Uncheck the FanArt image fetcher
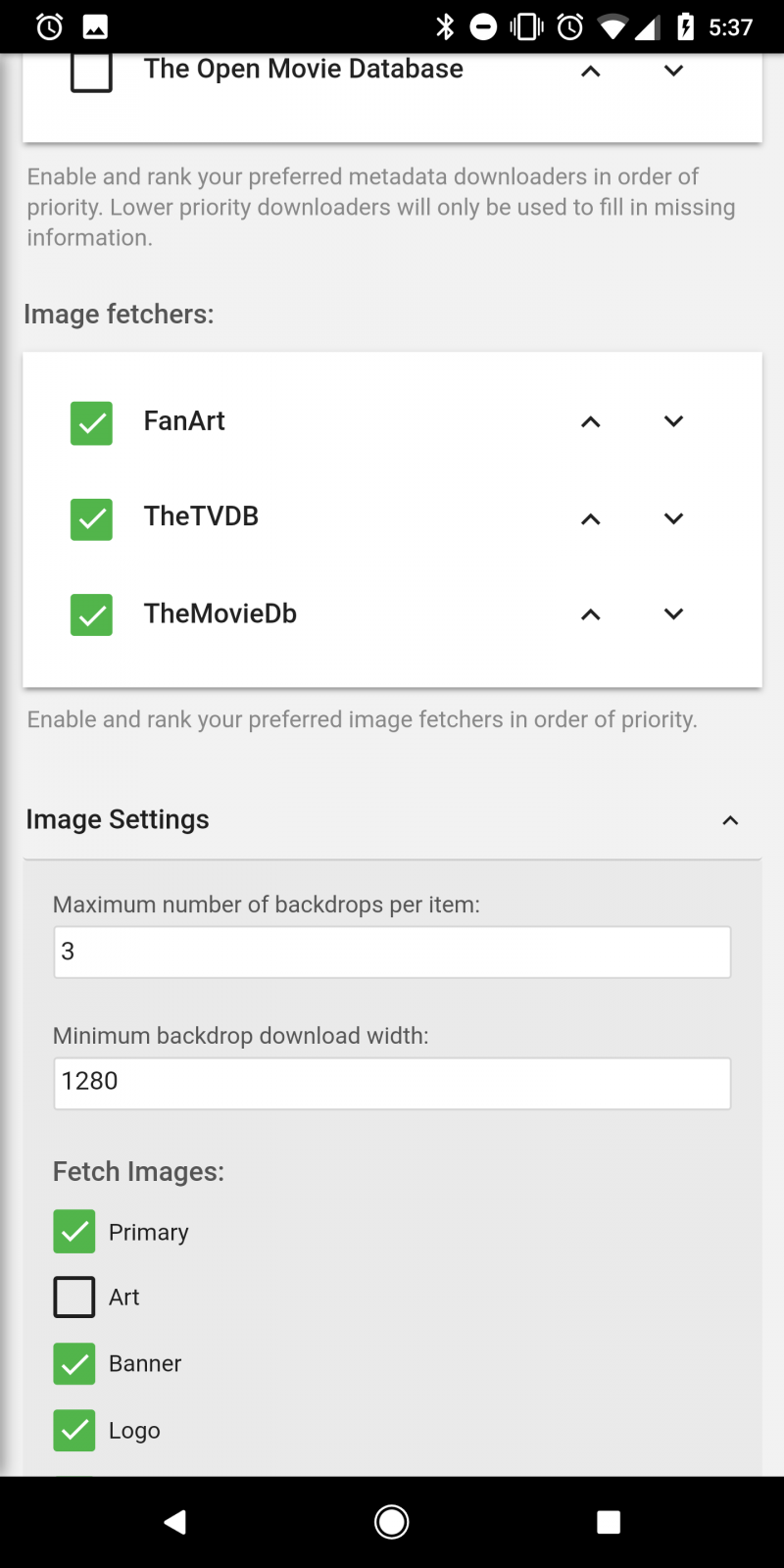The height and width of the screenshot is (1568, 784). (x=91, y=423)
